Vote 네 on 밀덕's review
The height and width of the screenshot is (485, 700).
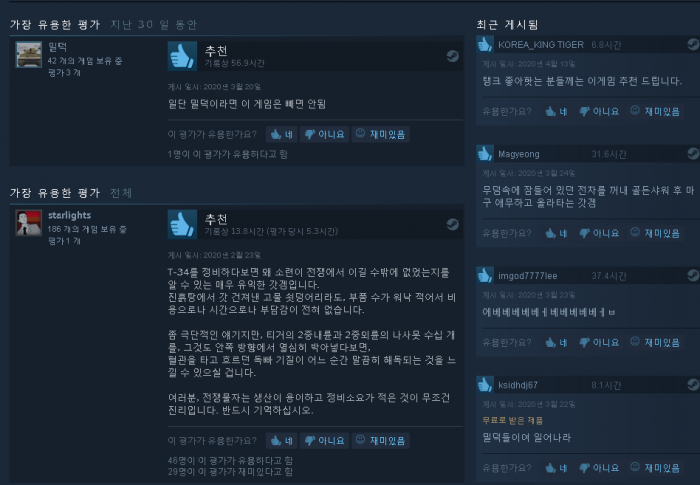[282, 134]
